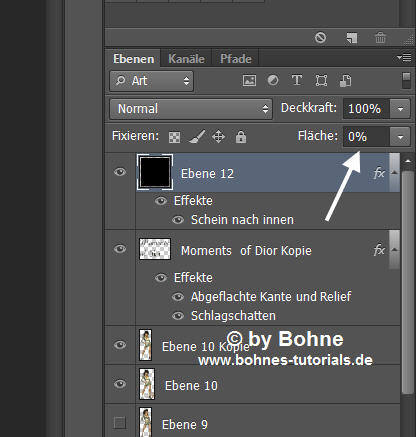This screenshot has height=437, width=416.
Task: Click Abgeflachte Kante und Relief entry
Action: click(271, 297)
